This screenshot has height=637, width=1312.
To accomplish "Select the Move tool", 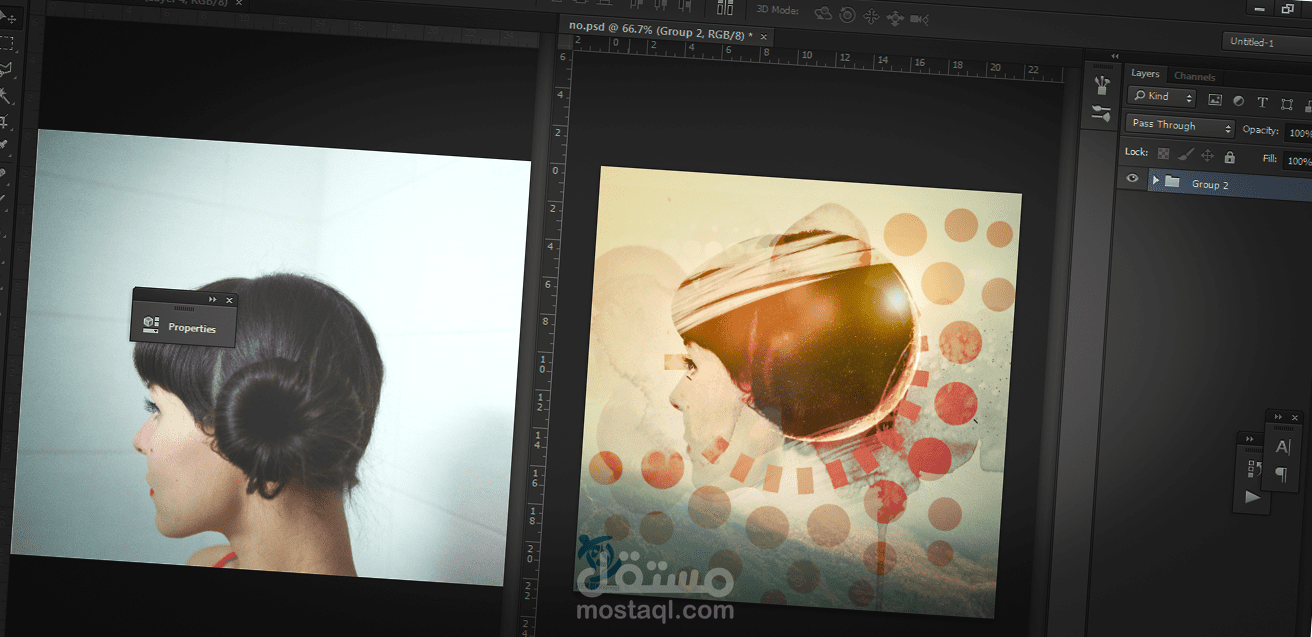I will pyautogui.click(x=8, y=19).
